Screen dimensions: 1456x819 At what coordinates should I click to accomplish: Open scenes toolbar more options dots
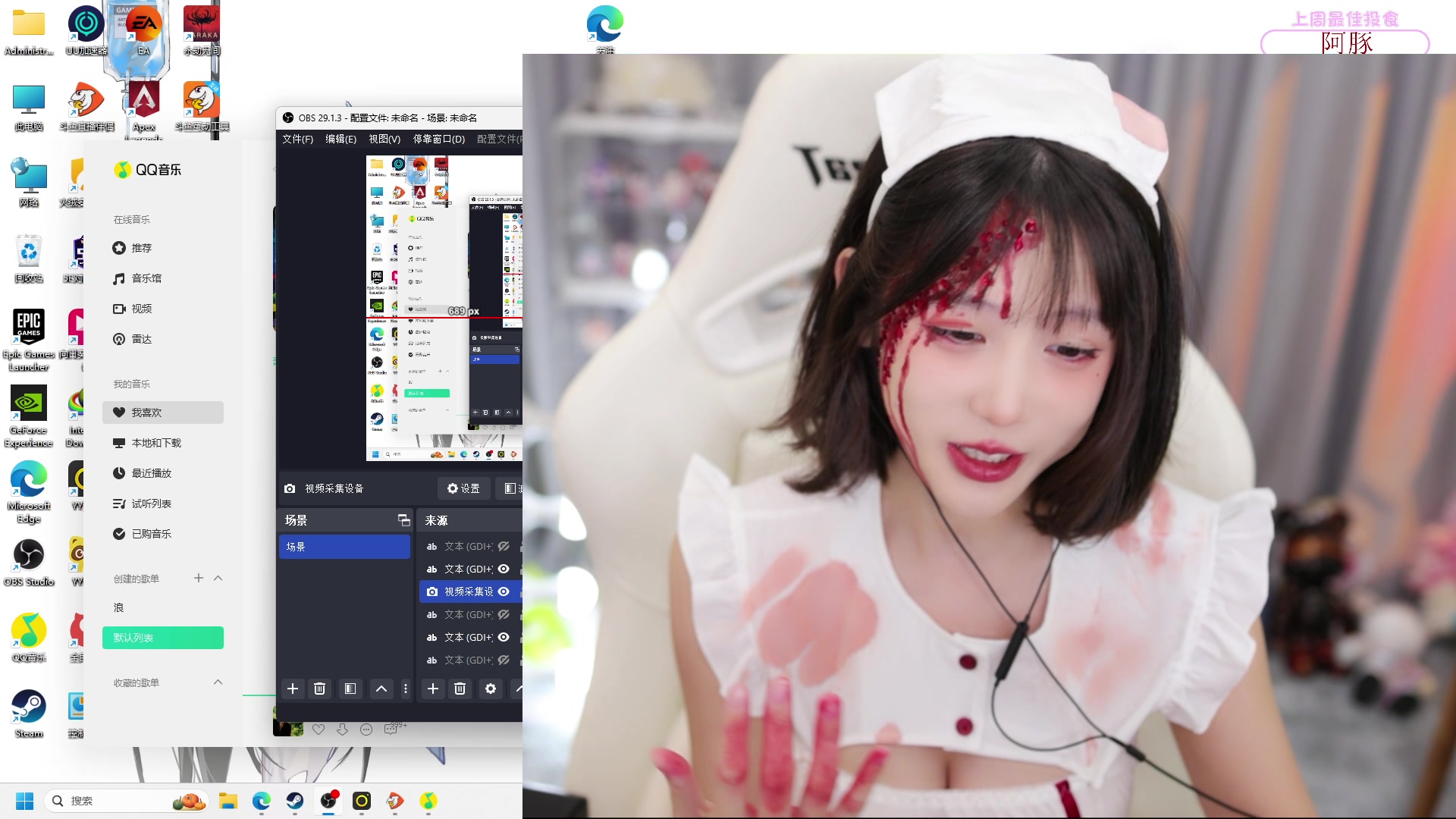[x=406, y=689]
